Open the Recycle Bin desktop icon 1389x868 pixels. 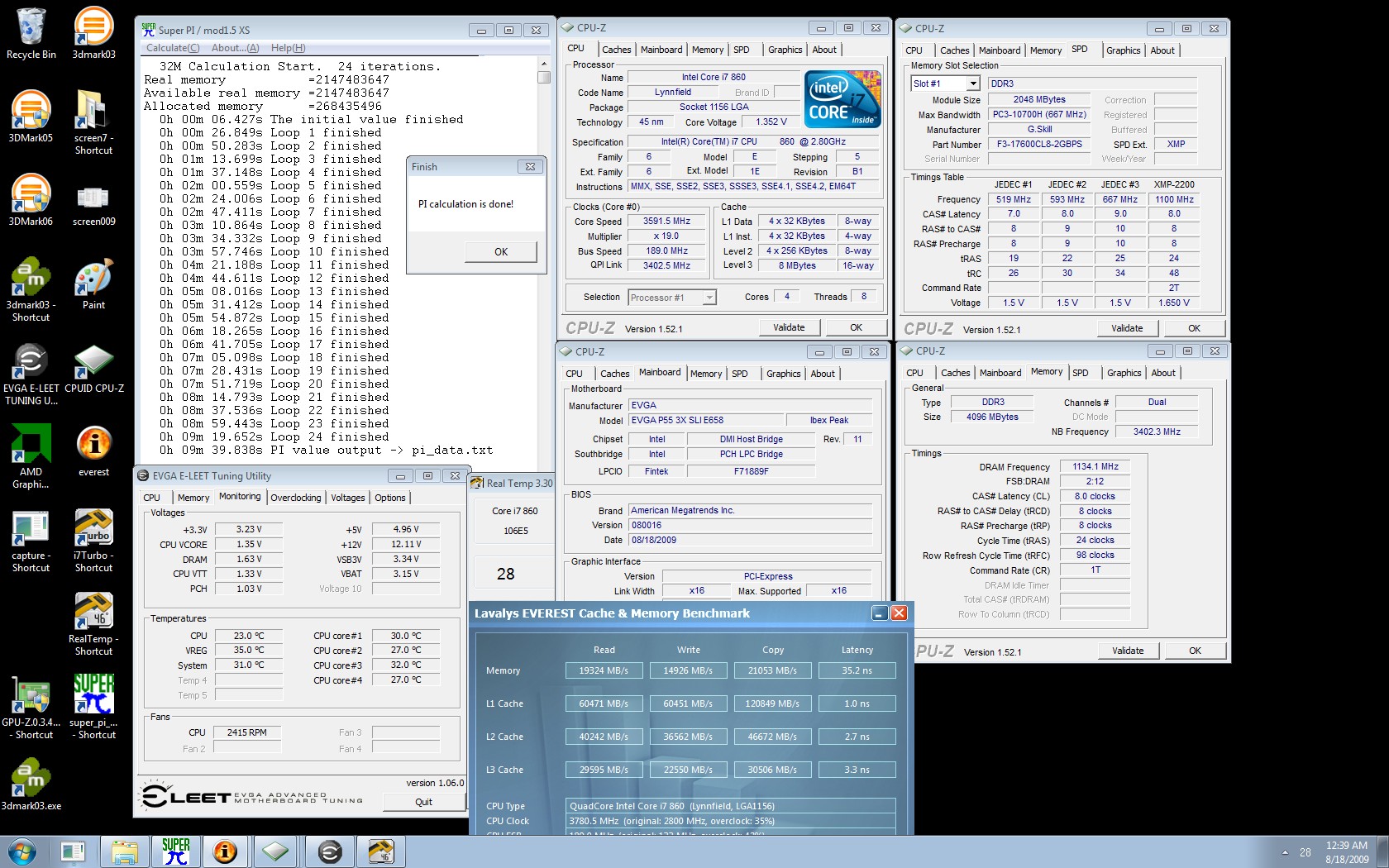point(31,33)
